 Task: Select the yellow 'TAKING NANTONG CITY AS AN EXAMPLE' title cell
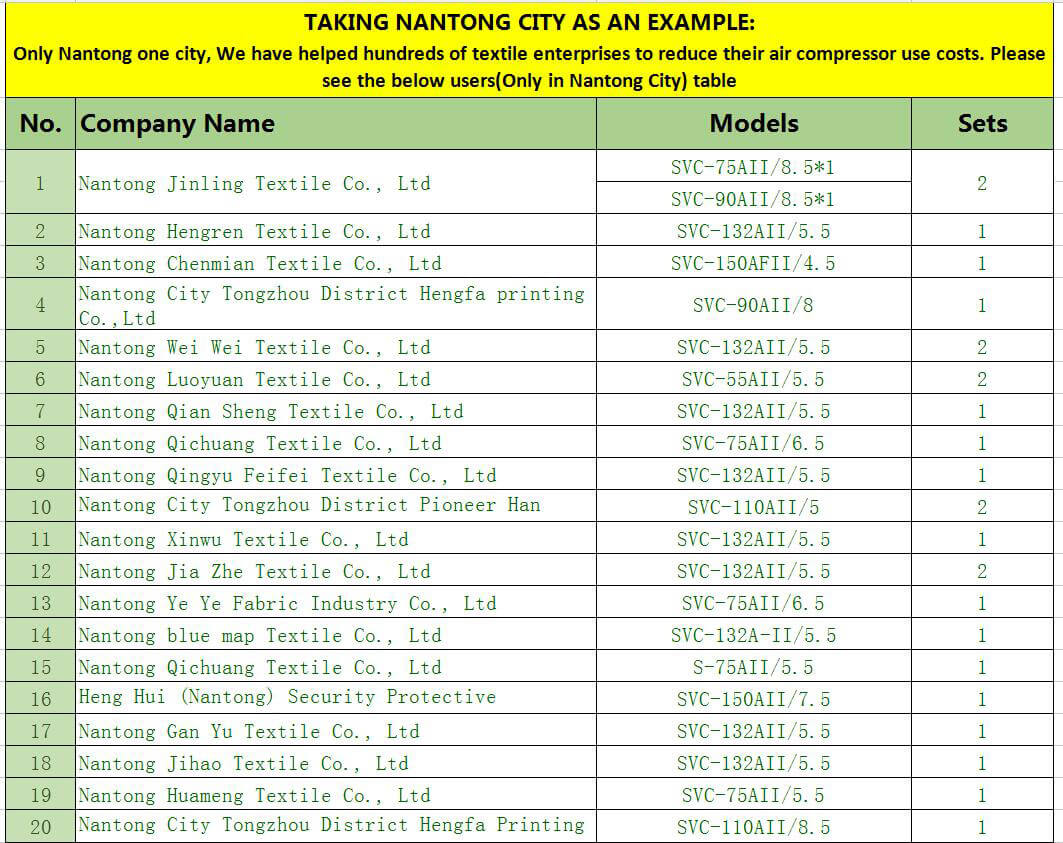tap(529, 51)
